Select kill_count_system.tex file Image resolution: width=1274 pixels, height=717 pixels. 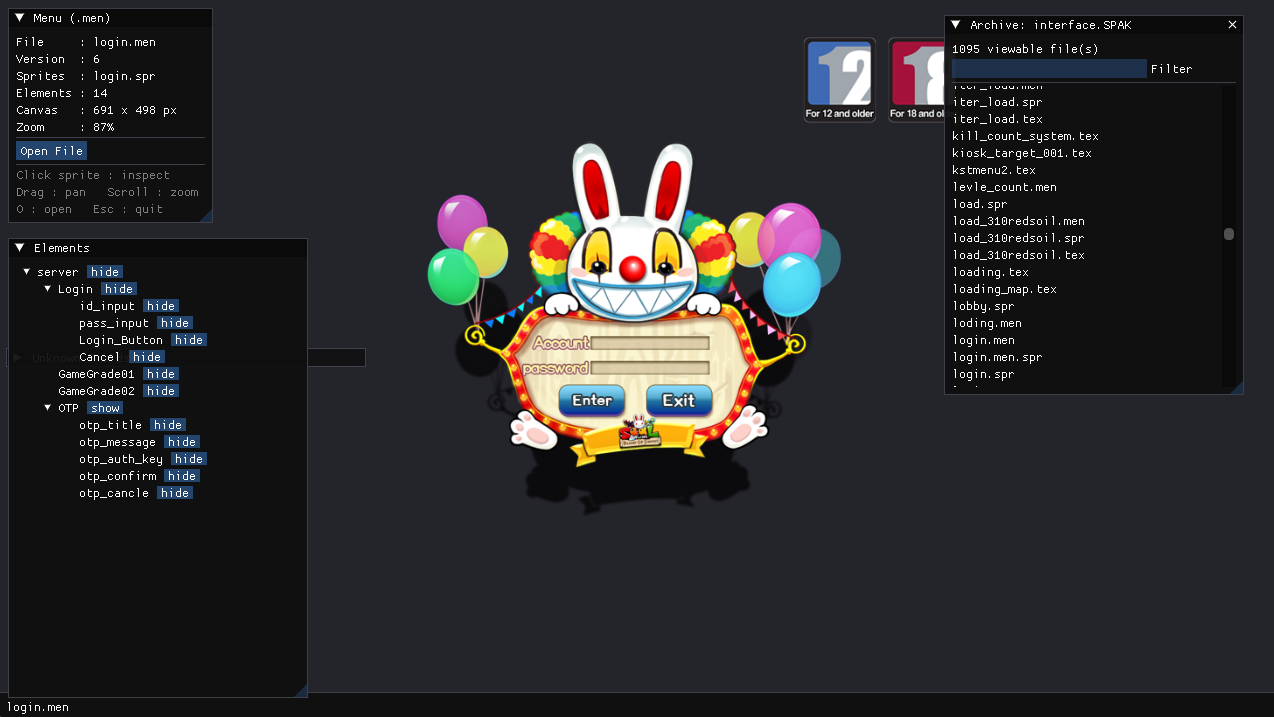[1025, 136]
